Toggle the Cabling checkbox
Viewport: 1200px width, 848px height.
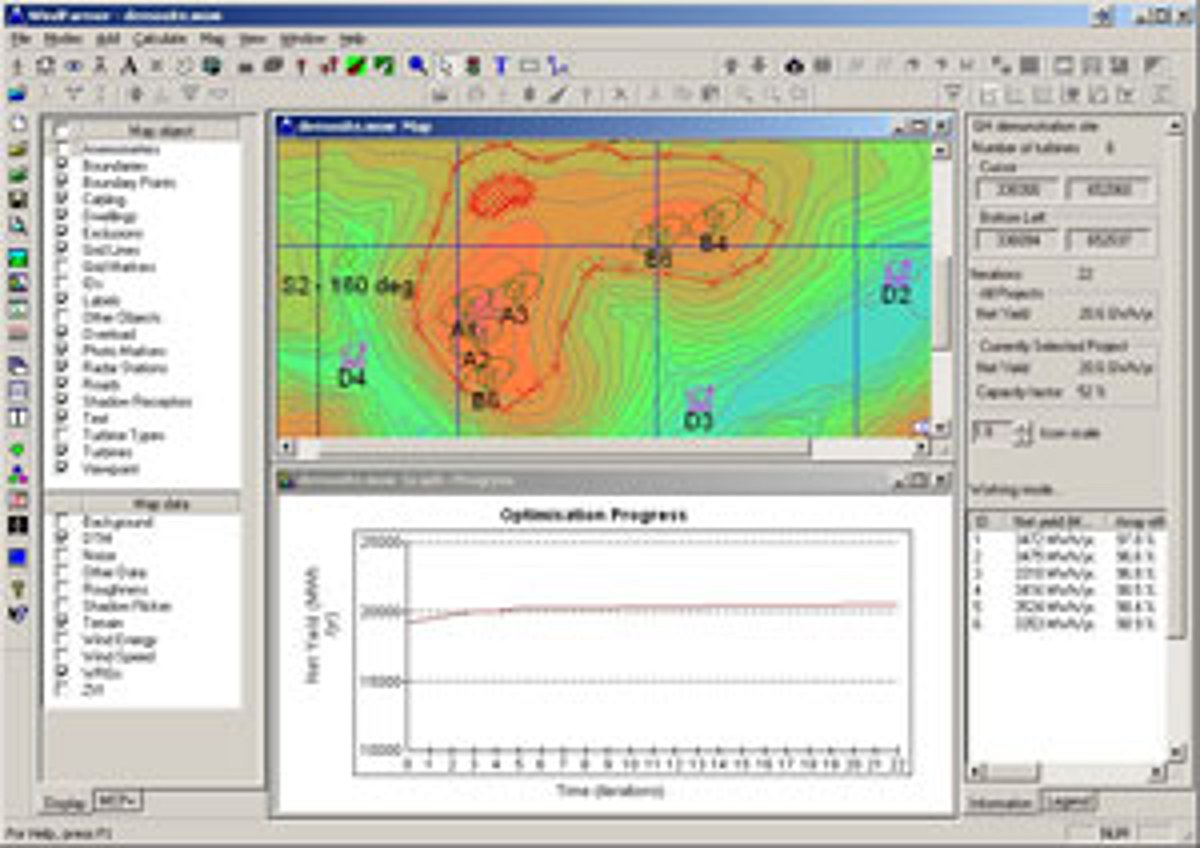point(63,200)
